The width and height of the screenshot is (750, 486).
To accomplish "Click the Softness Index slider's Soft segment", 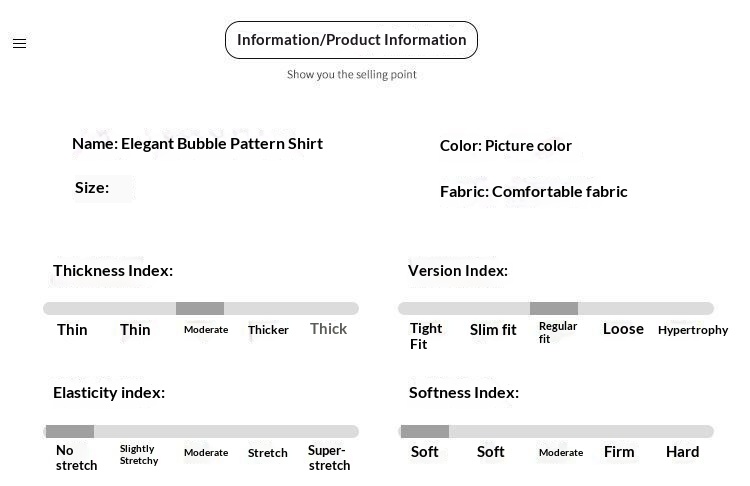I will tap(425, 431).
